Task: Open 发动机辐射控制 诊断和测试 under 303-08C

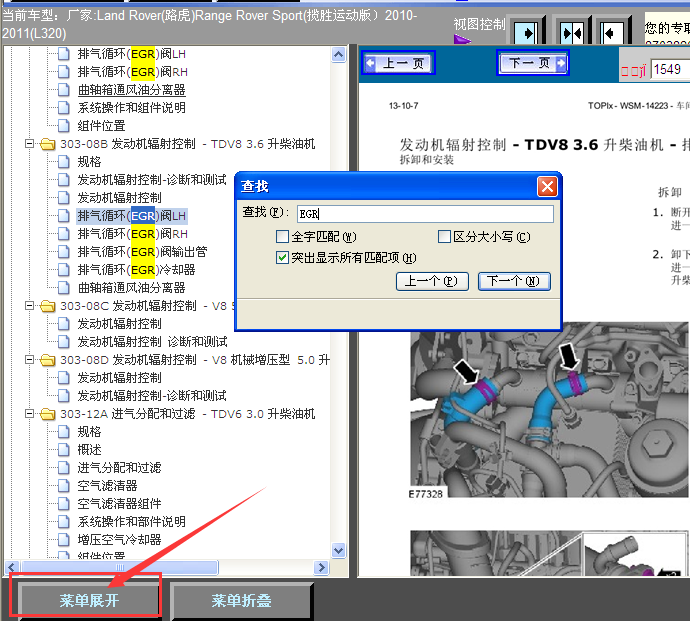Action: coord(152,342)
